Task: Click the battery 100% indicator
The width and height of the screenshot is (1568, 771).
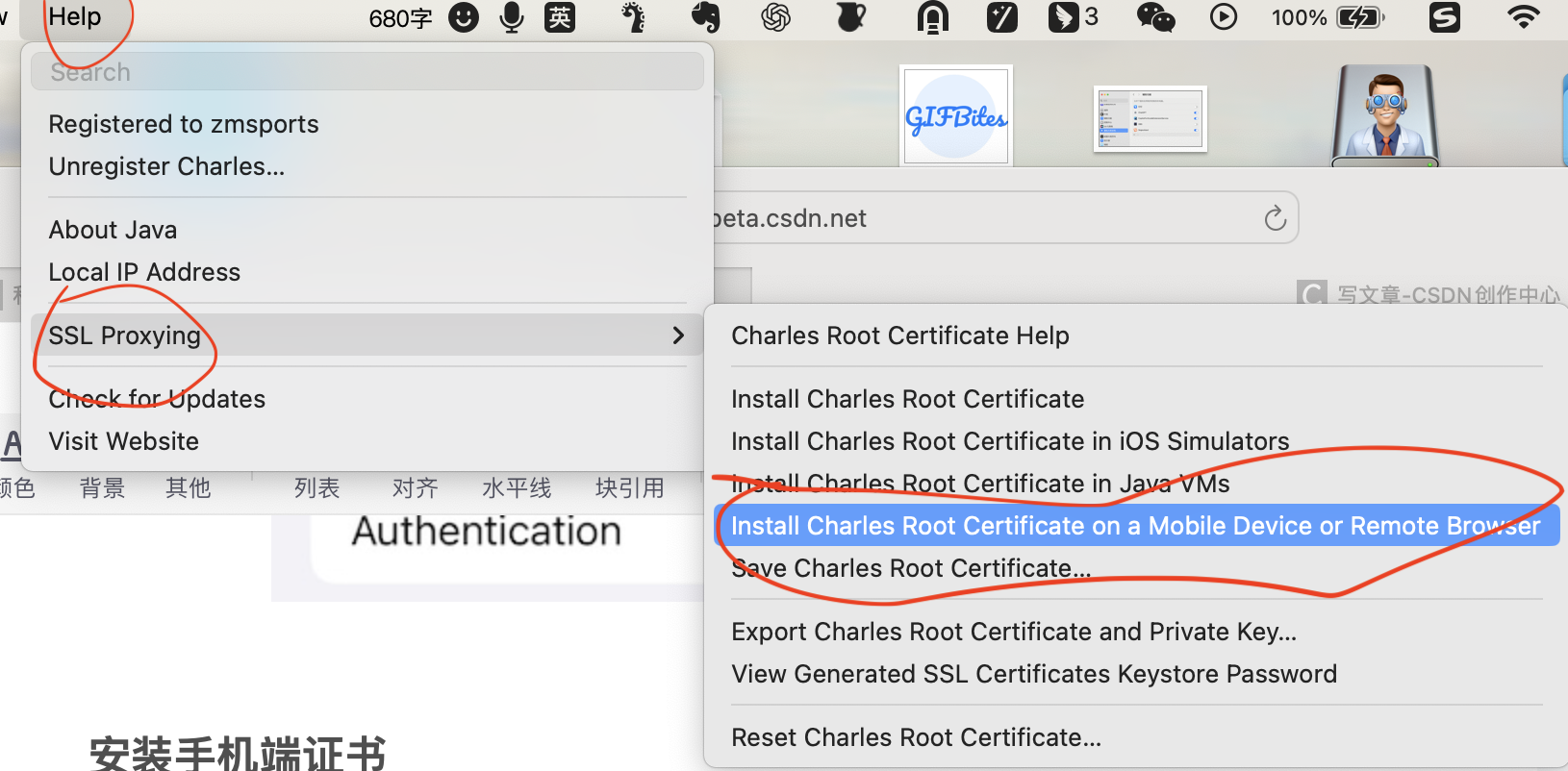Action: [1328, 17]
